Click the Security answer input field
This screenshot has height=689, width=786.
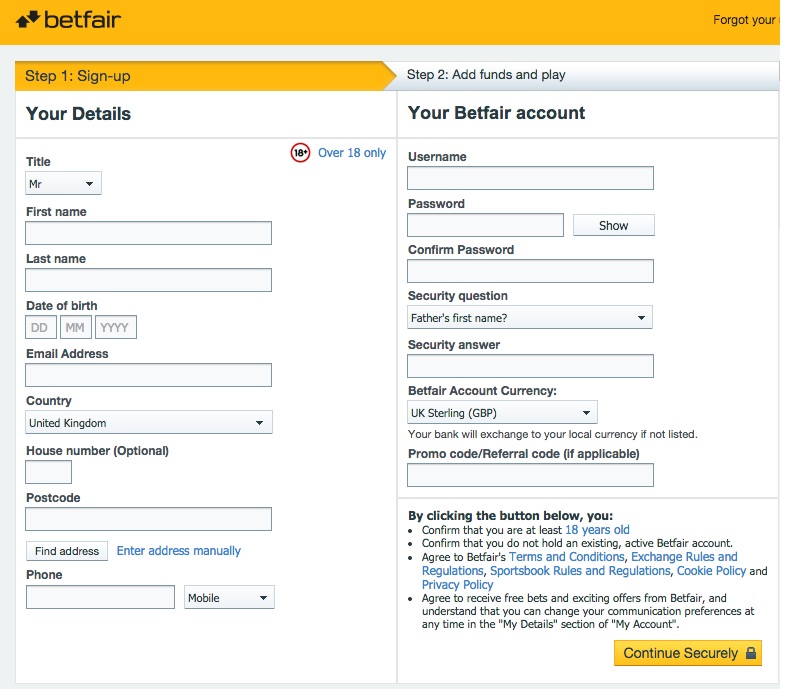coord(530,366)
